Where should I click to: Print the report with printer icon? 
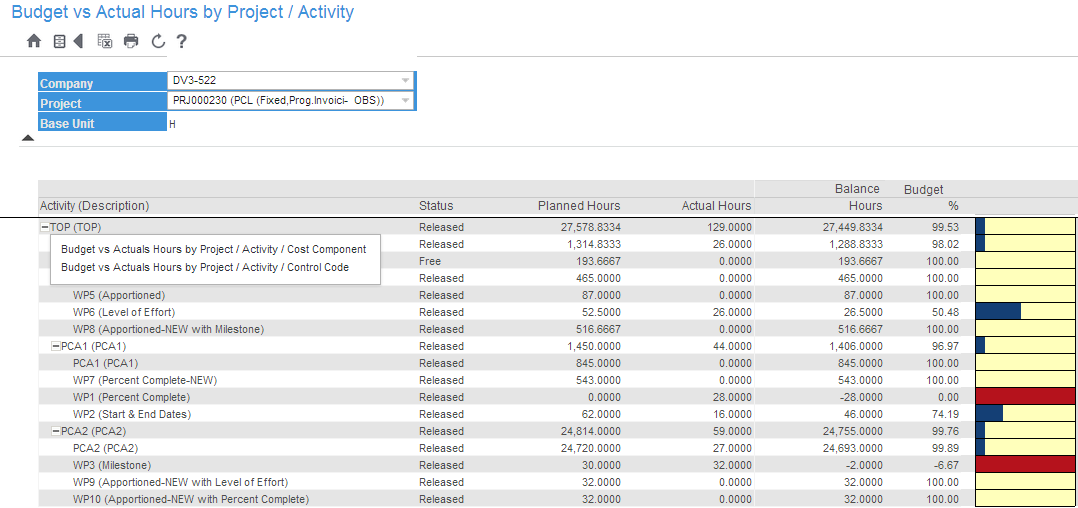(131, 41)
